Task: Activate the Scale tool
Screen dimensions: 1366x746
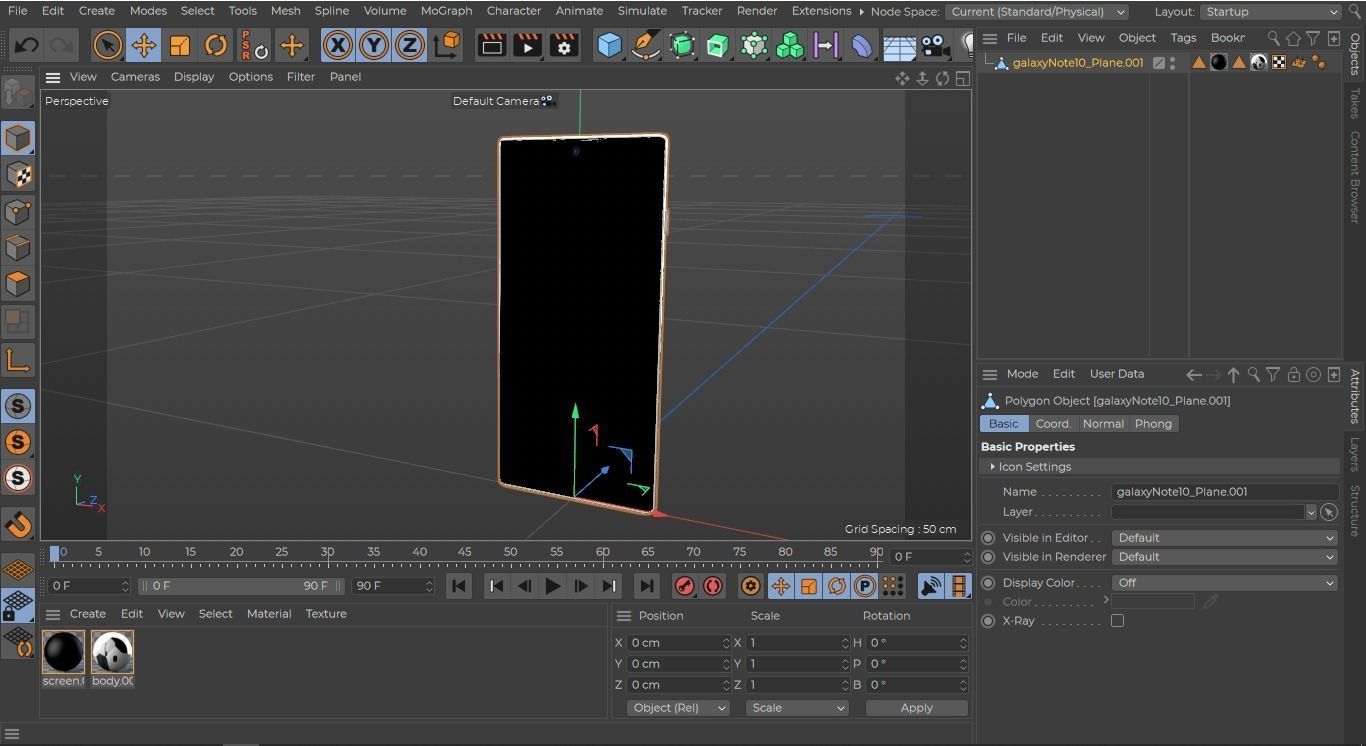Action: [x=180, y=45]
